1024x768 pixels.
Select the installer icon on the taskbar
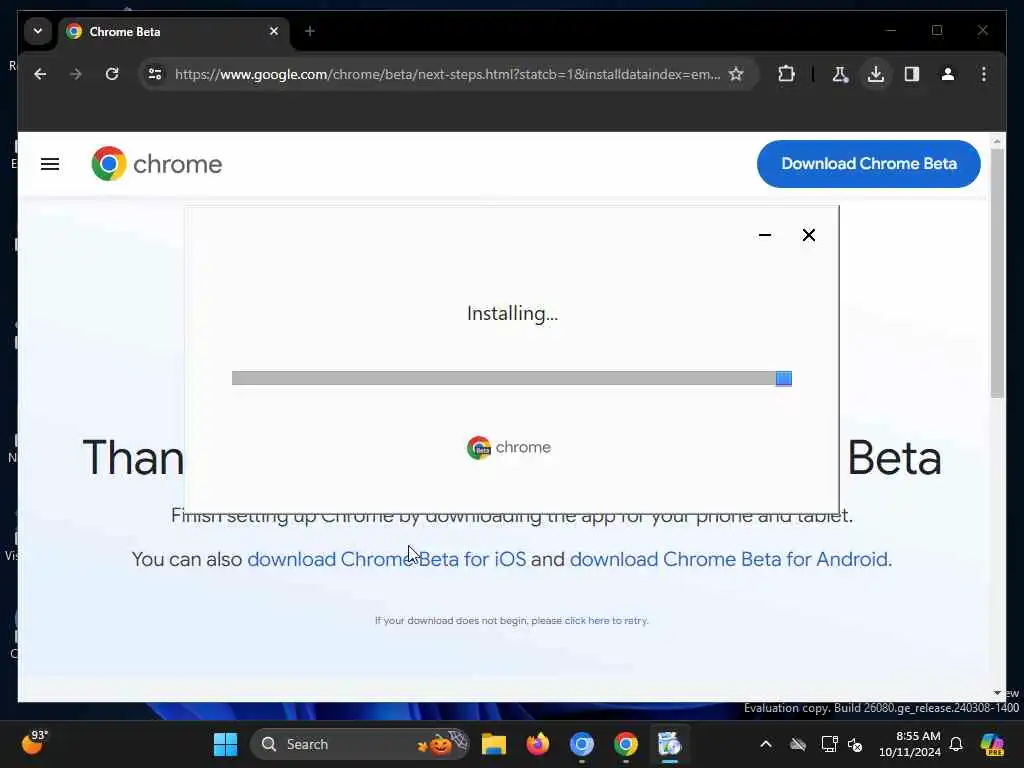(669, 744)
